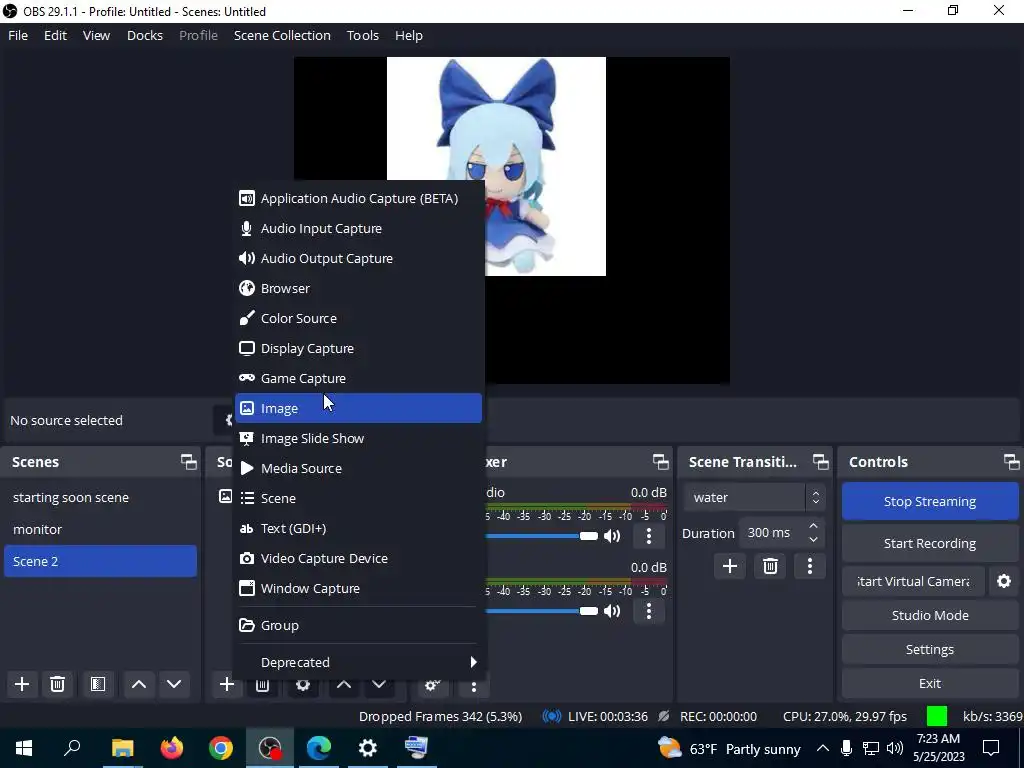Pop out the Audio Mixer dock
Image resolution: width=1024 pixels, height=768 pixels.
661,462
